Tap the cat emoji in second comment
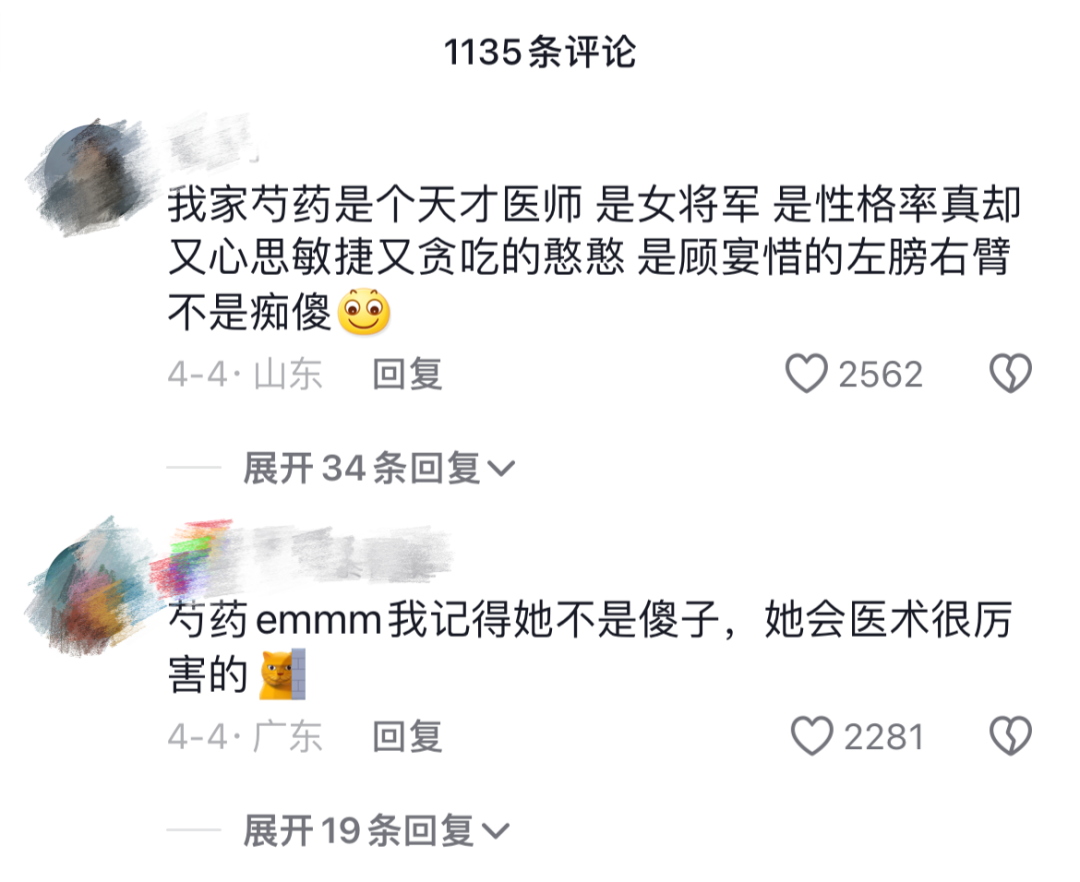Viewport: 1080px width, 882px height. click(282, 674)
